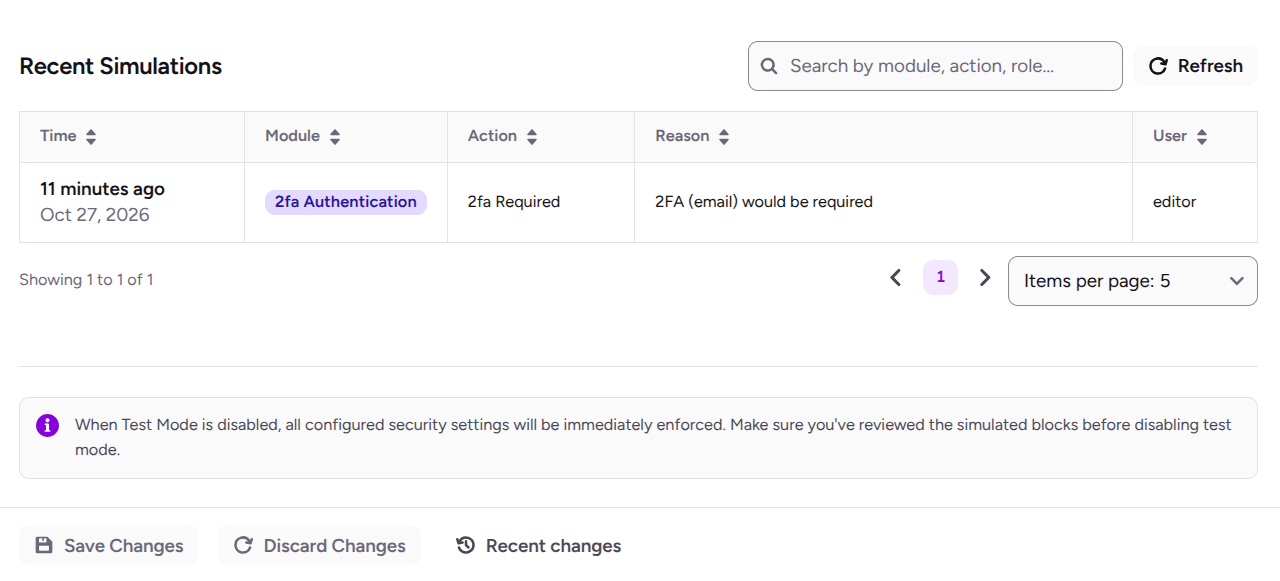The width and height of the screenshot is (1280, 581).
Task: Click the purple info icon
Action: coord(47,425)
